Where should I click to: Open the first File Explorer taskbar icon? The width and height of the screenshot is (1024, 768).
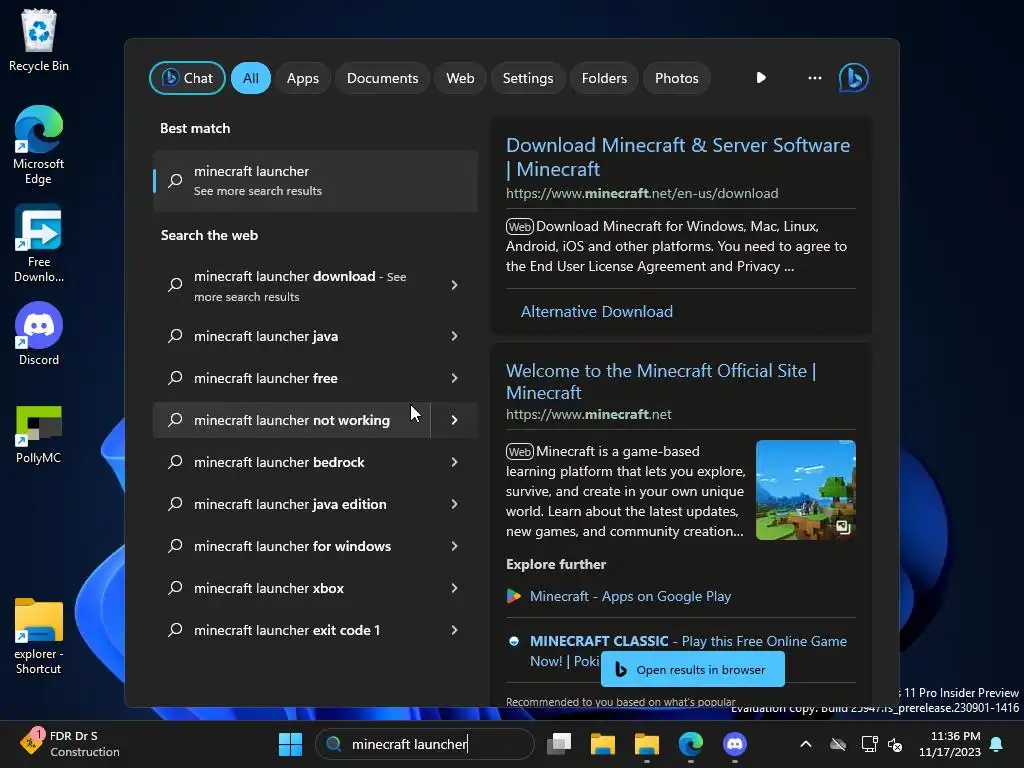click(603, 744)
